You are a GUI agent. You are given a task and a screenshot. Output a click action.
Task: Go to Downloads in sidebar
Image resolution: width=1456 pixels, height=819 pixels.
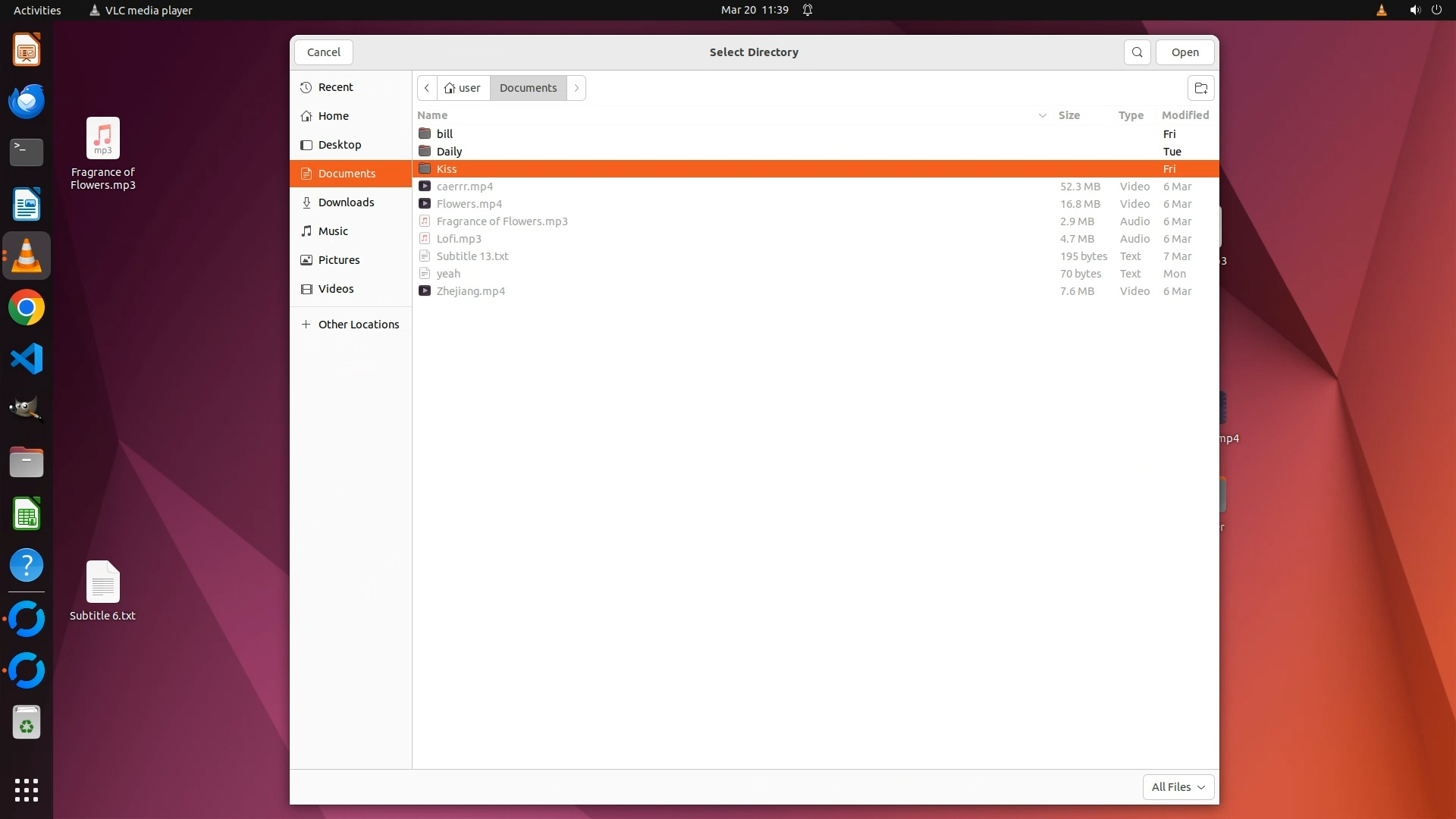(346, 202)
